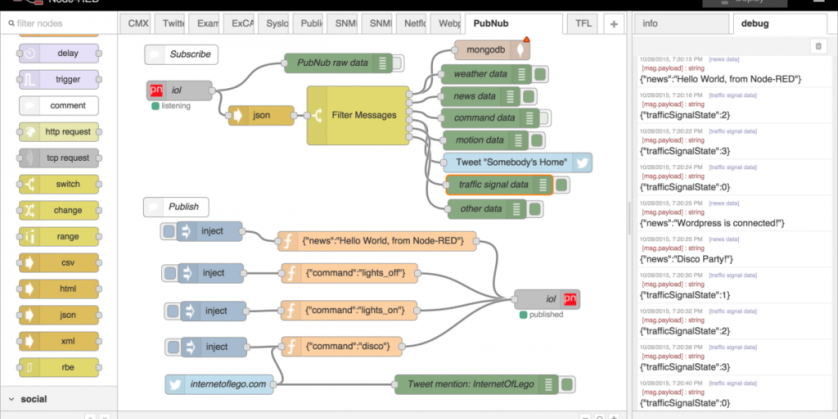Select the trigger node in palette
Viewport: 838px width, 419px height.
tap(59, 80)
